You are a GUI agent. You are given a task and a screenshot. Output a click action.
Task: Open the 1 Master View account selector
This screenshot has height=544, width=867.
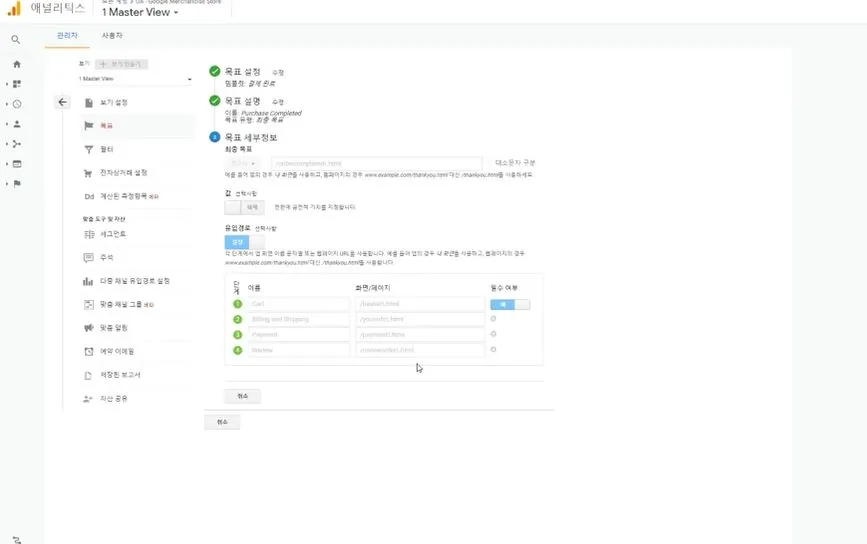140,12
